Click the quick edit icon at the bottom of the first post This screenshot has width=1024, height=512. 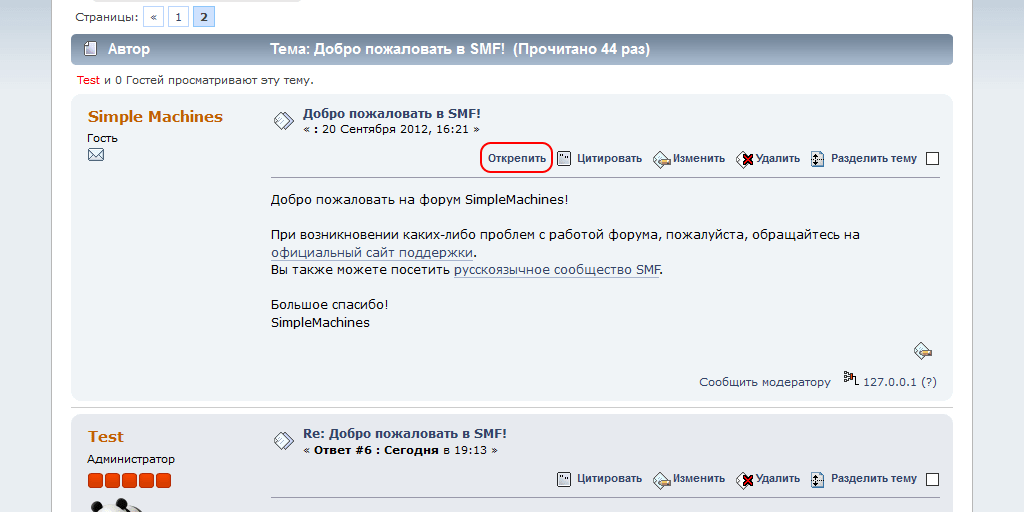click(x=923, y=351)
